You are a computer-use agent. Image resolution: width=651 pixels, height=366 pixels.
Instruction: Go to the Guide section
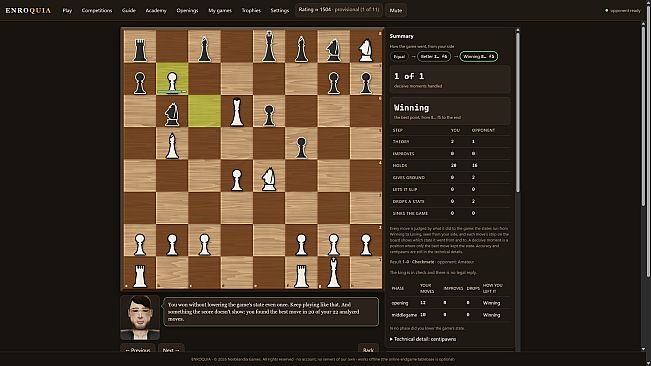[129, 10]
